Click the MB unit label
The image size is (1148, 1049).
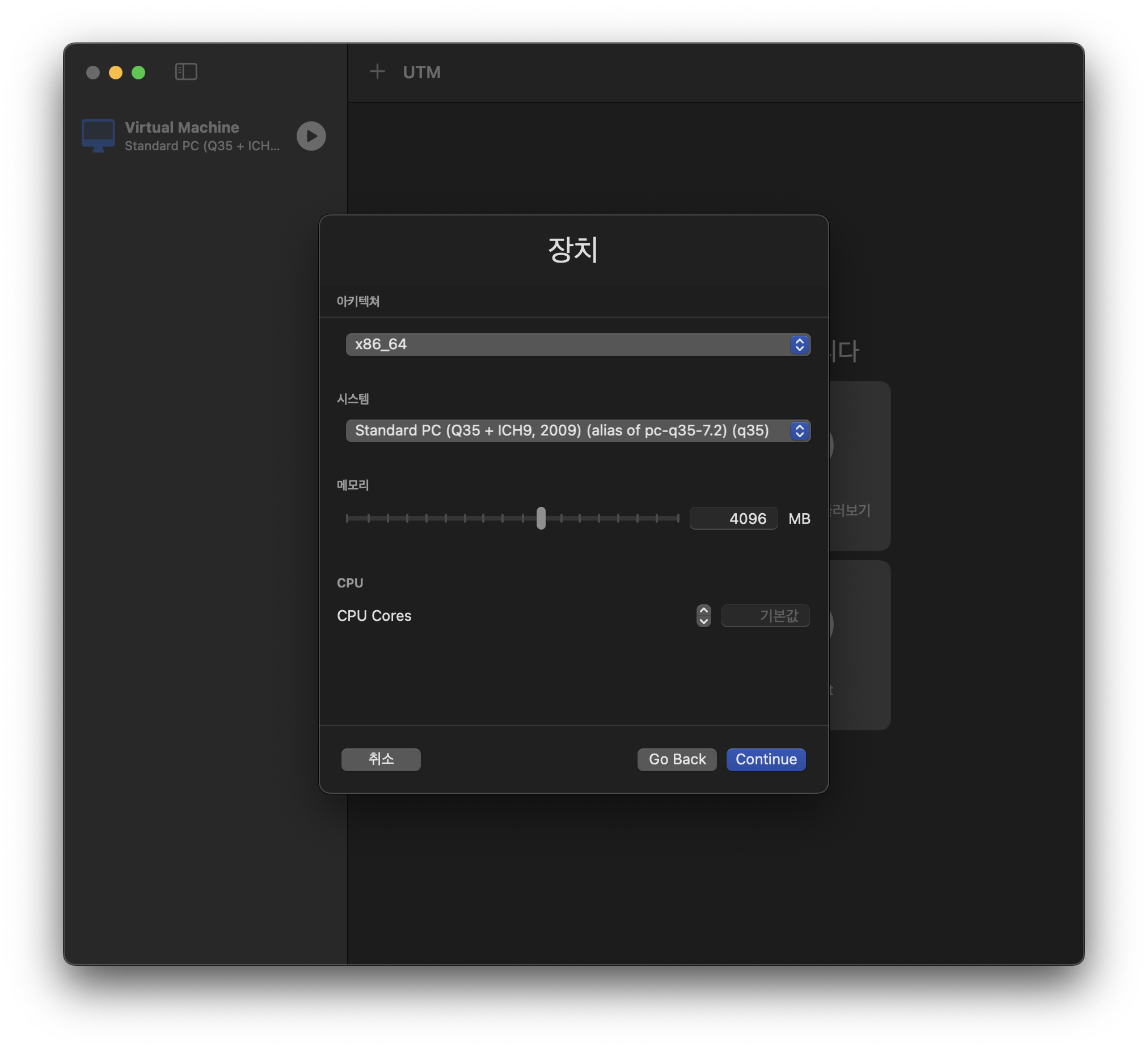tap(799, 518)
